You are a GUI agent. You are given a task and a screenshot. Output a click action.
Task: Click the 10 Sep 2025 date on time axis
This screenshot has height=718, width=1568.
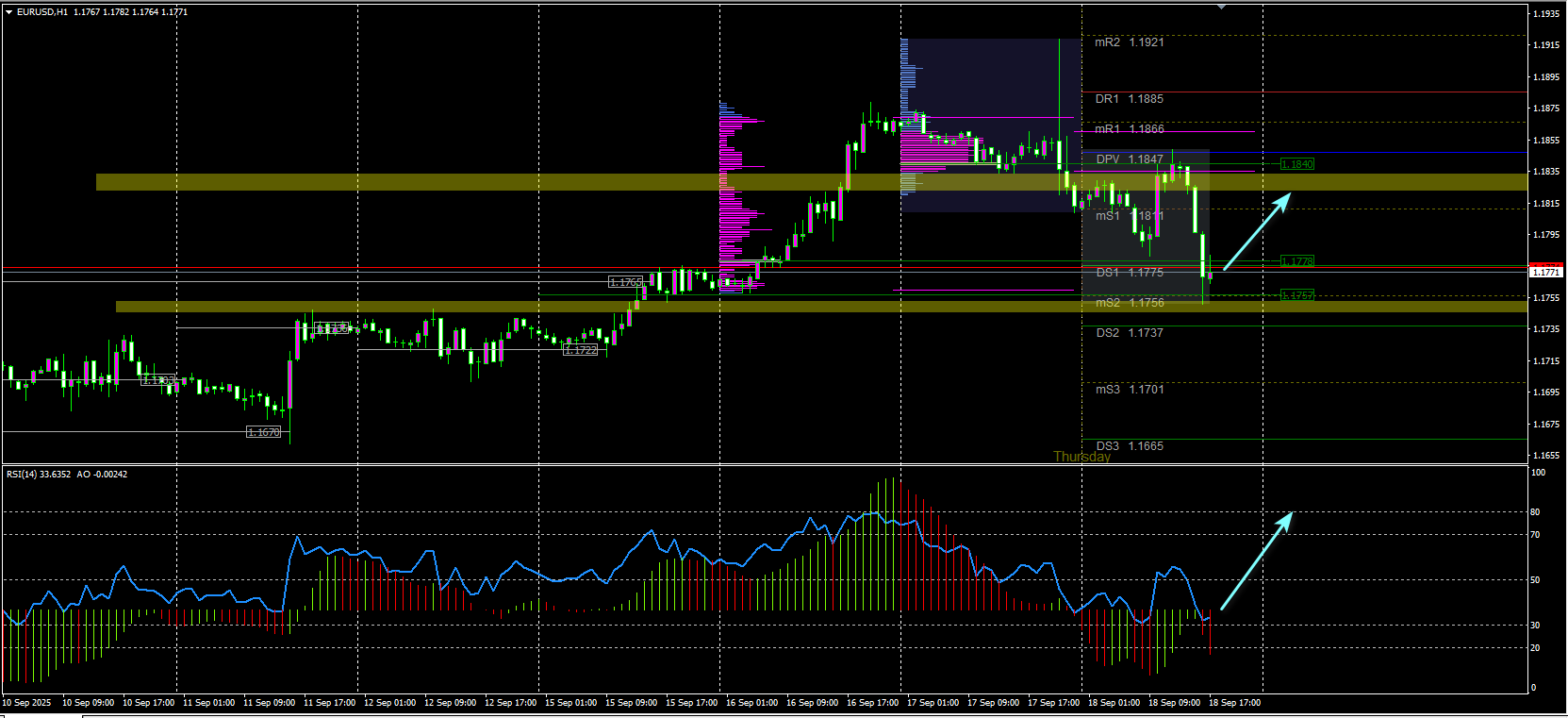[x=26, y=703]
